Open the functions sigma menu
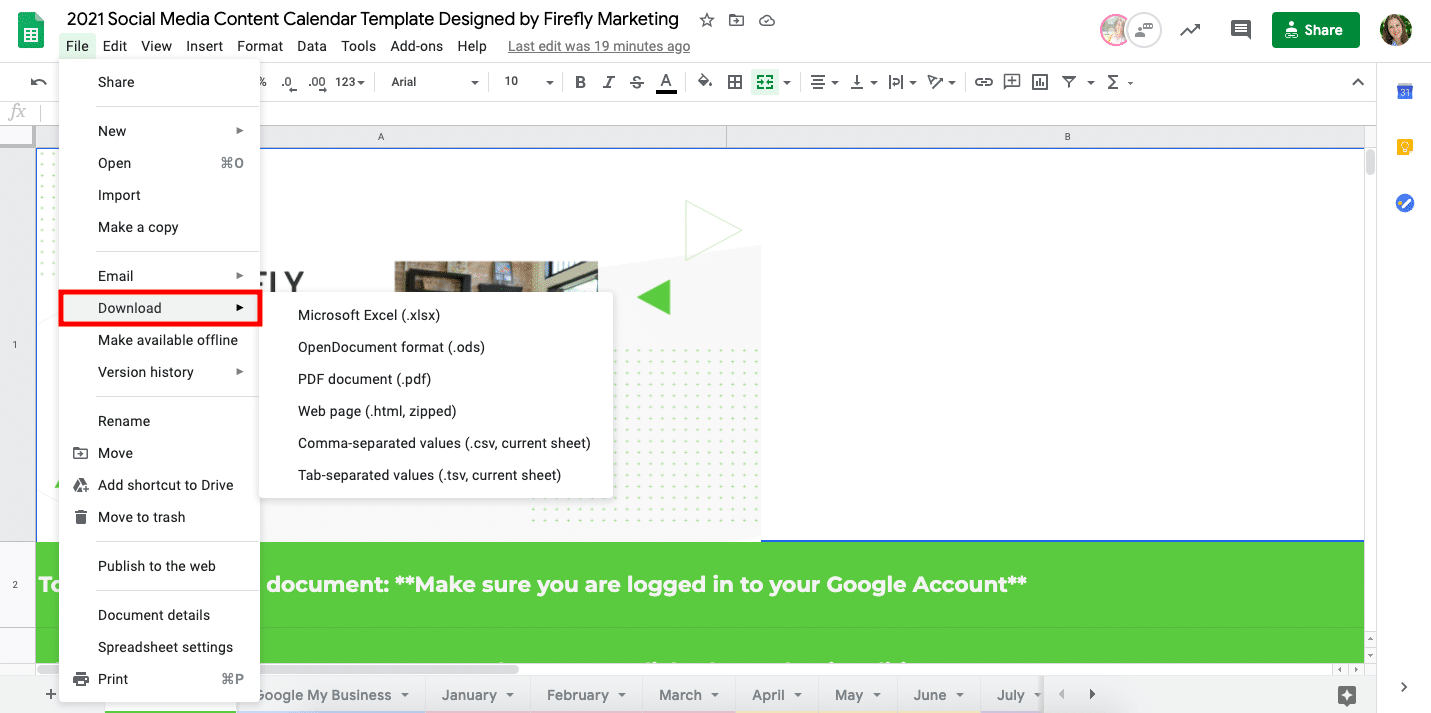The width and height of the screenshot is (1431, 713). point(1119,82)
